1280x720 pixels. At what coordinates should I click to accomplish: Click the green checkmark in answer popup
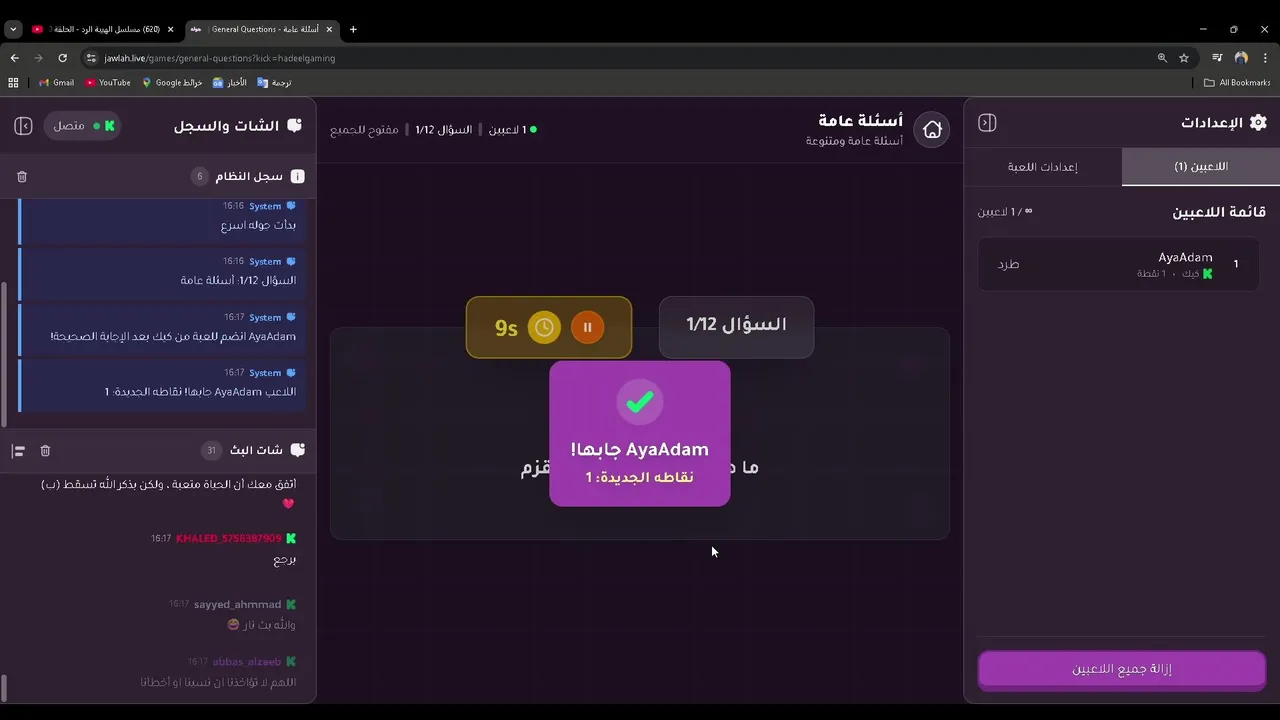[x=640, y=403]
